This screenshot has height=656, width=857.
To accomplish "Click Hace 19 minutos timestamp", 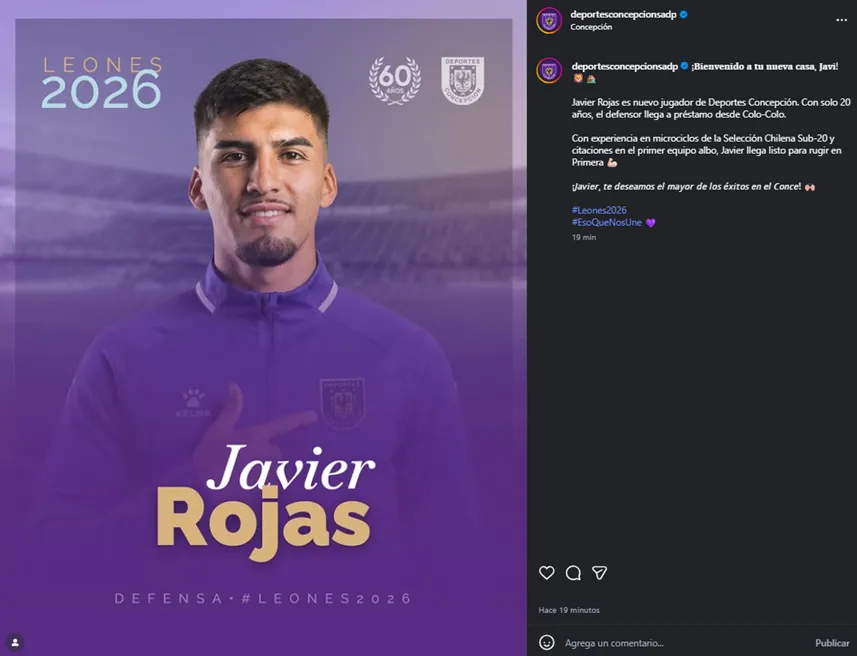I will [569, 610].
